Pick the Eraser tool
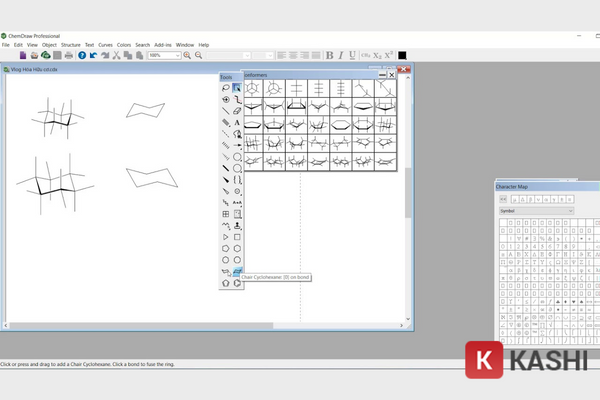600x400 pixels. 237,111
